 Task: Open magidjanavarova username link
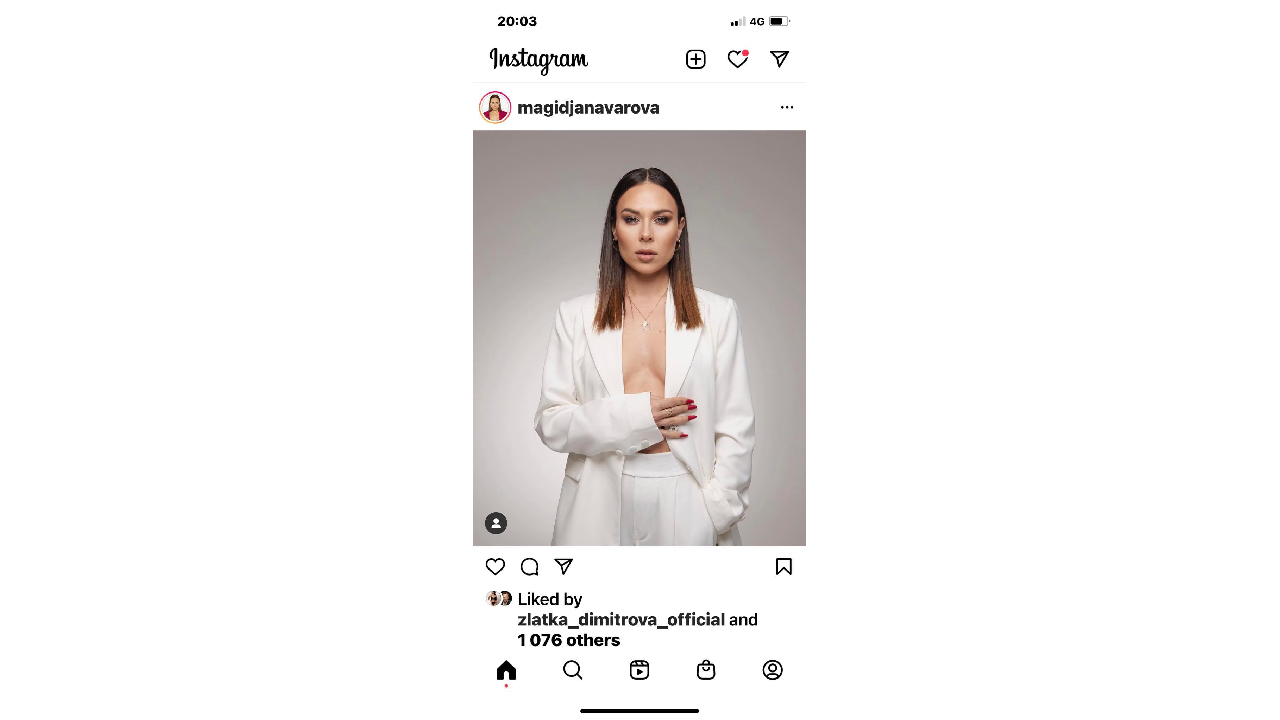click(x=588, y=108)
